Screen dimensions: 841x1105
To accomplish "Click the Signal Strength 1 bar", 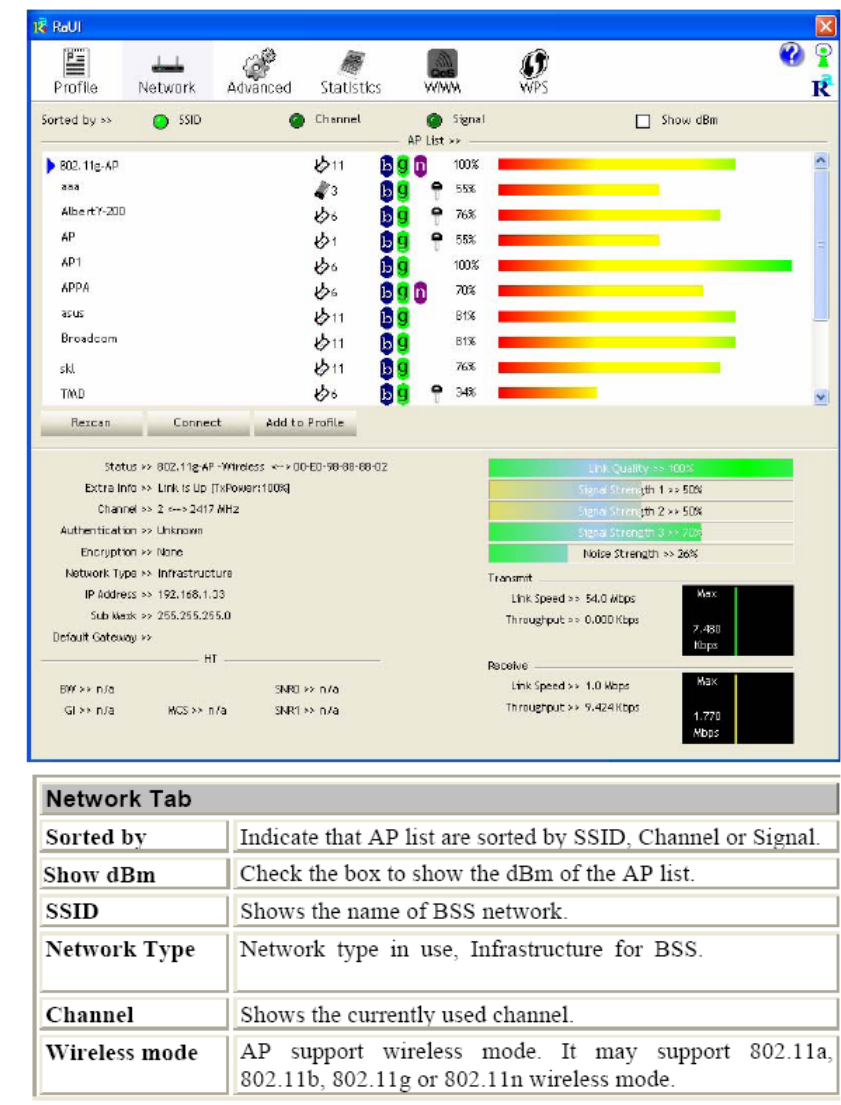I will [x=641, y=490].
